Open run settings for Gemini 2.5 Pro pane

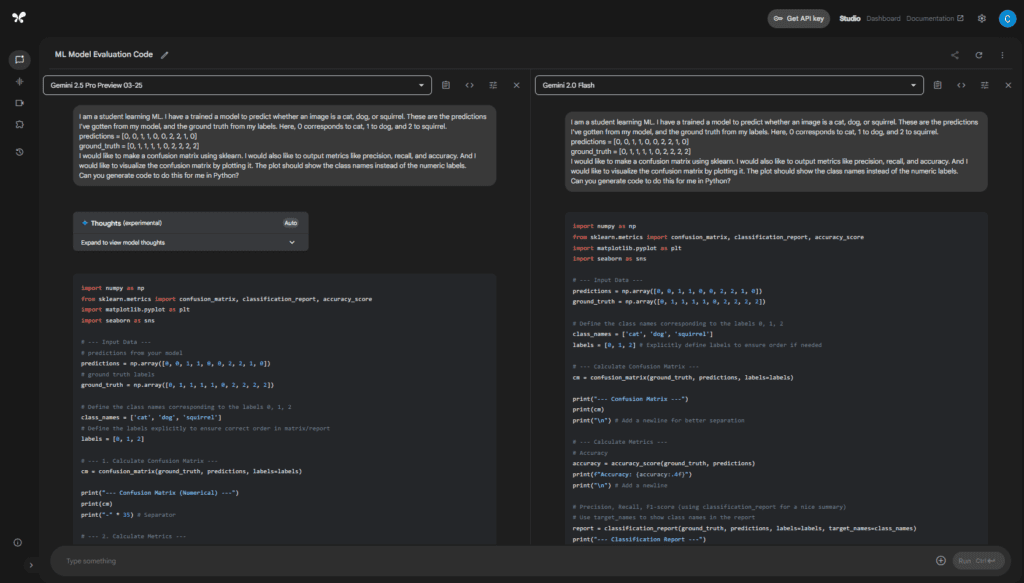pyautogui.click(x=493, y=85)
